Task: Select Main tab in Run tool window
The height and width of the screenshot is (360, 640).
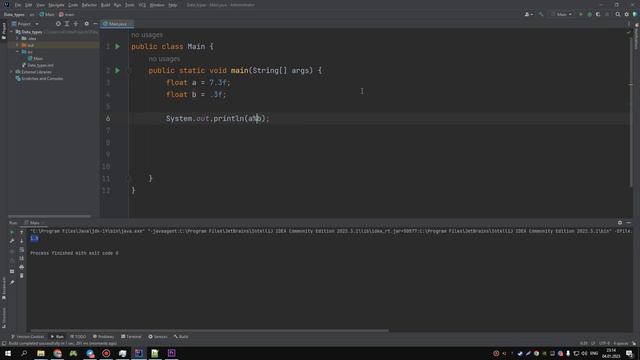Action: coord(33,223)
